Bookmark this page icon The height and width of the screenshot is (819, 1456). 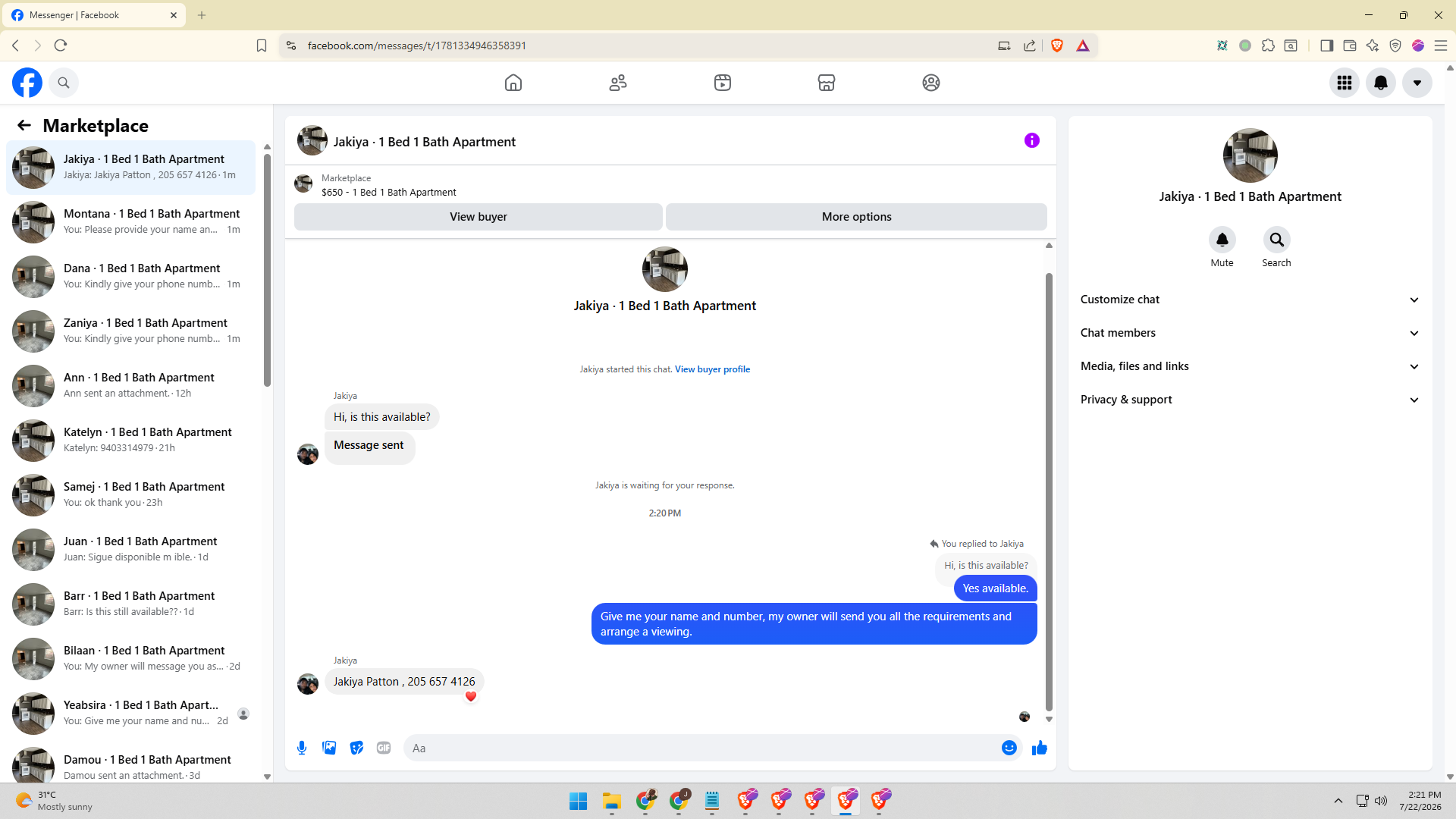pyautogui.click(x=262, y=45)
